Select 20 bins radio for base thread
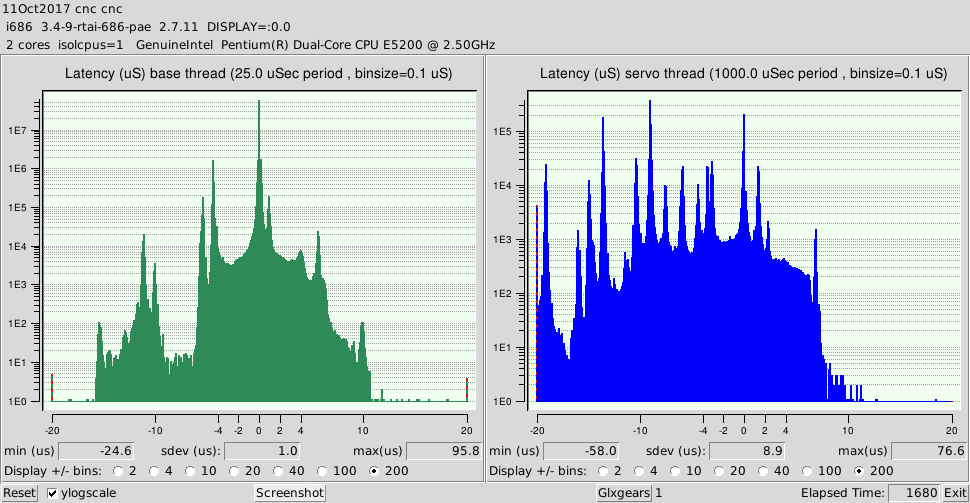The width and height of the screenshot is (970, 503). click(234, 471)
